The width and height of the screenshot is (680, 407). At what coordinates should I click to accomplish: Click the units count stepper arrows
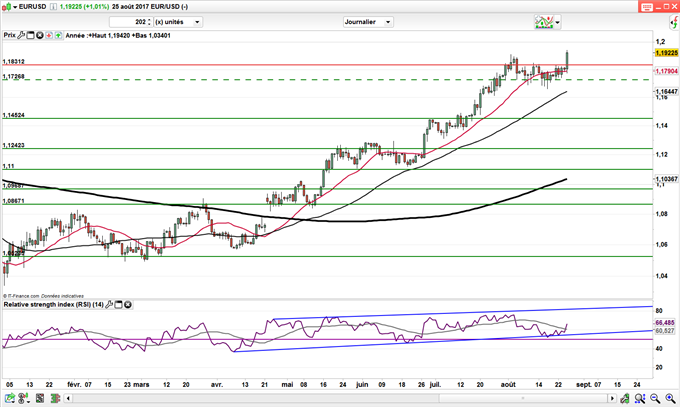click(x=150, y=22)
